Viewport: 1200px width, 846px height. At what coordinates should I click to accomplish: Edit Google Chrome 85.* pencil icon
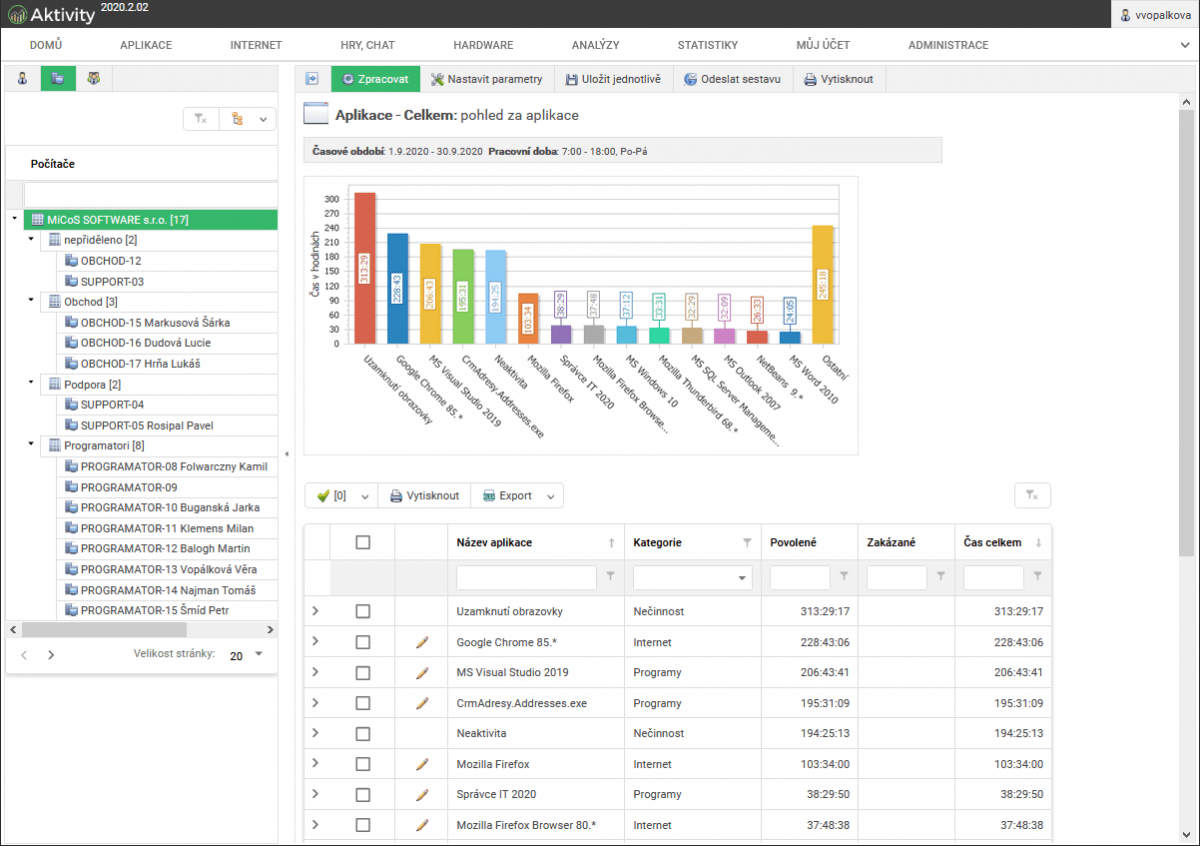[422, 642]
